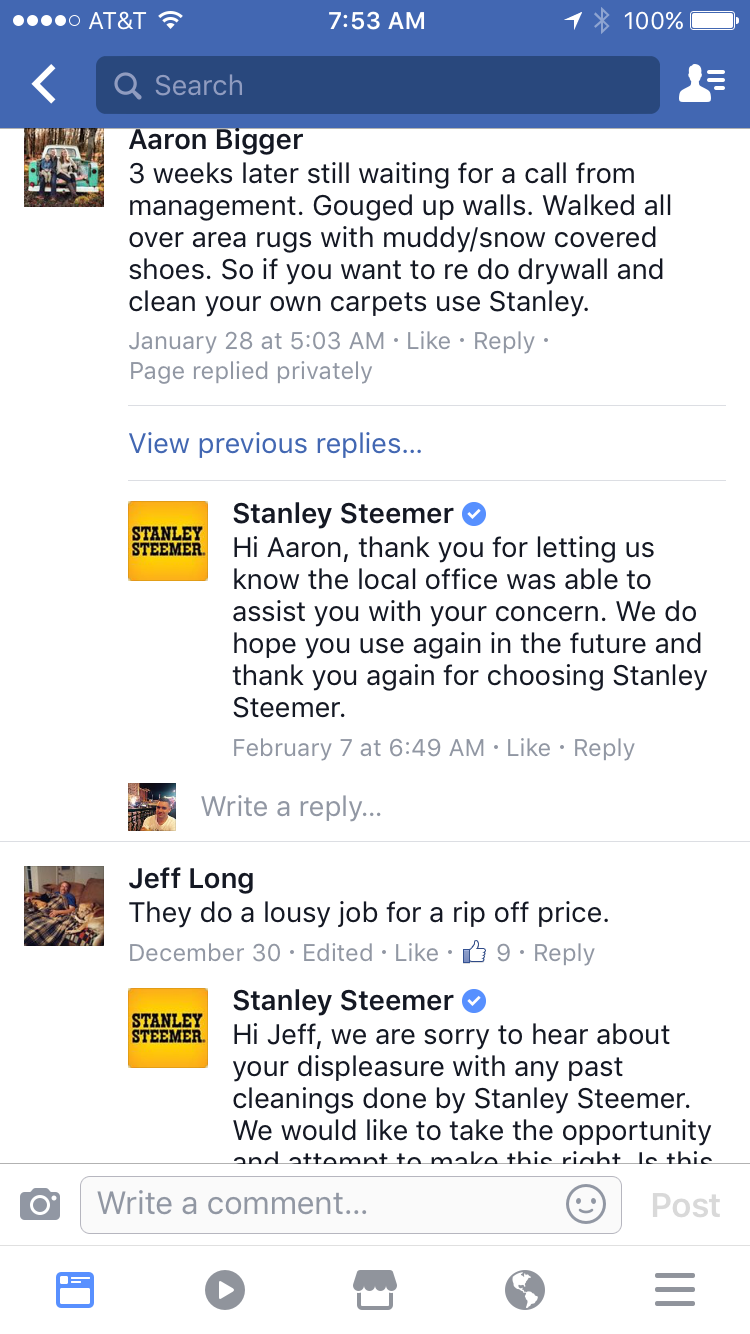750x1334 pixels.
Task: Reply to Jeff Long's comment
Action: (x=564, y=953)
